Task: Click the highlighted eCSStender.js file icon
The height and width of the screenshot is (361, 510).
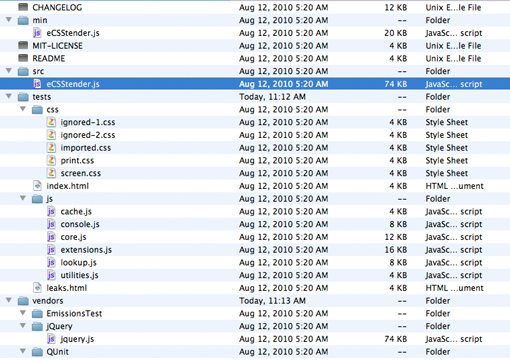Action: point(37,84)
